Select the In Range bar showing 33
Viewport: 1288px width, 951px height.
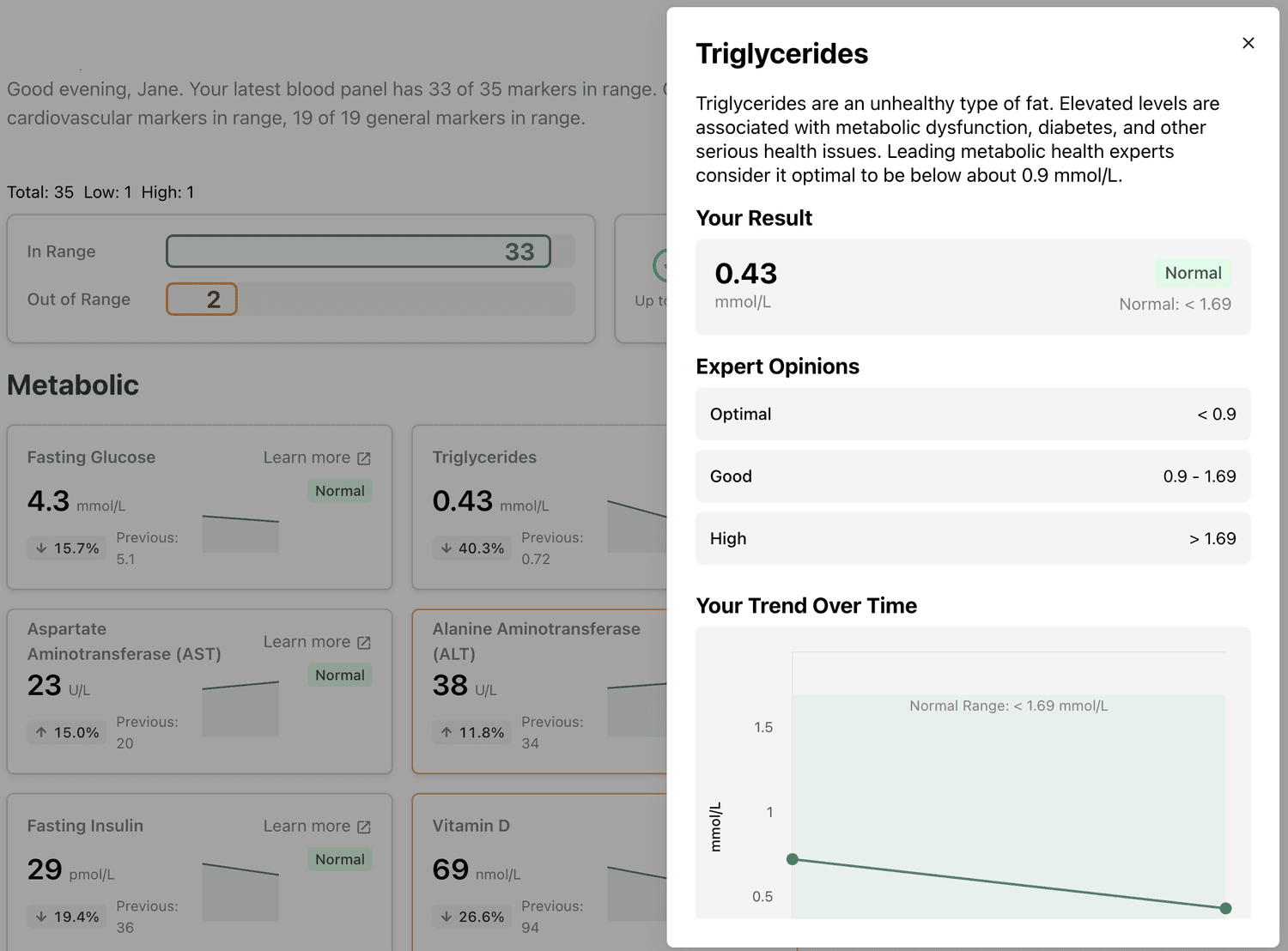pyautogui.click(x=359, y=251)
